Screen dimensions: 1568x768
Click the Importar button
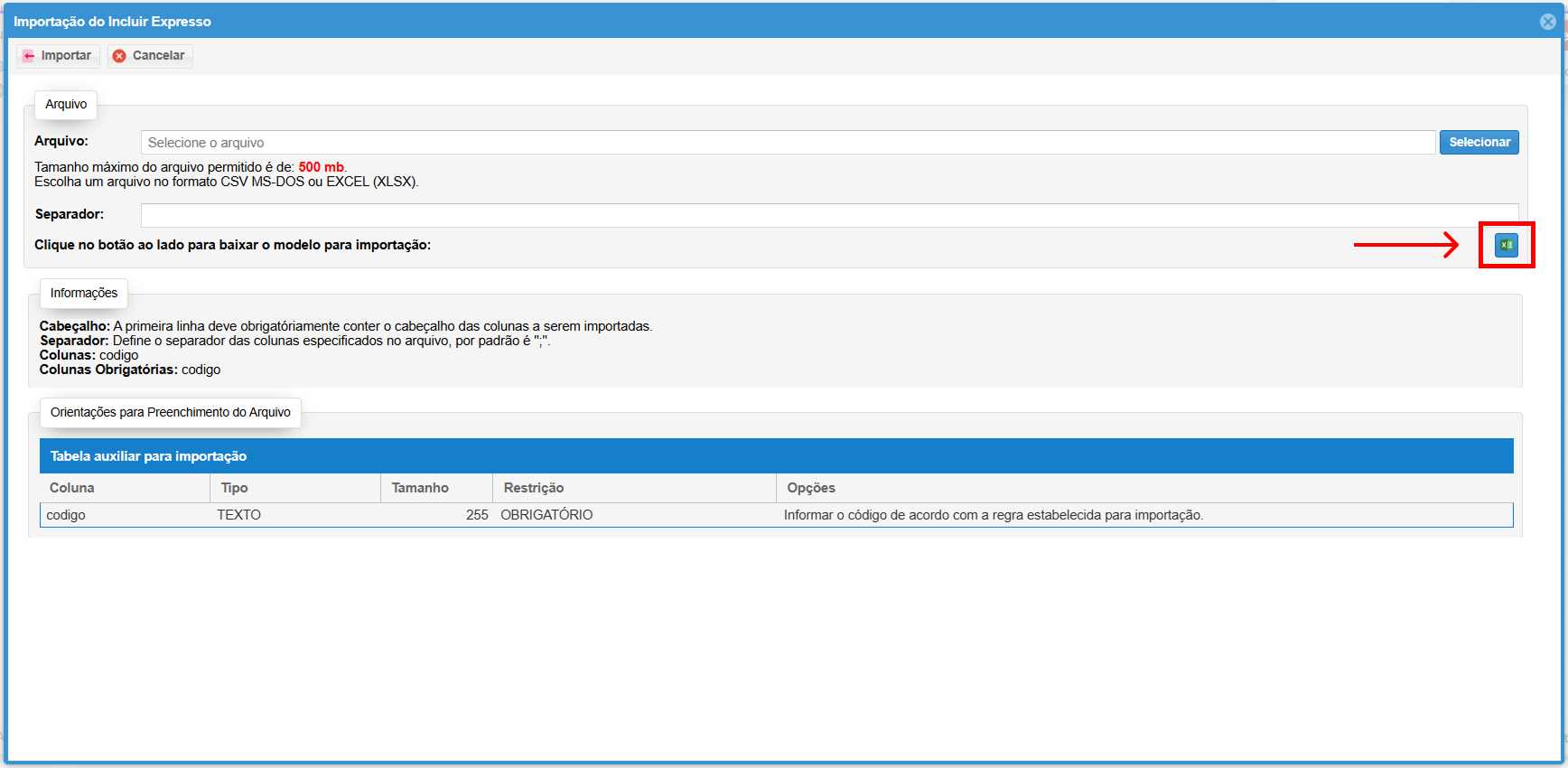[x=58, y=56]
